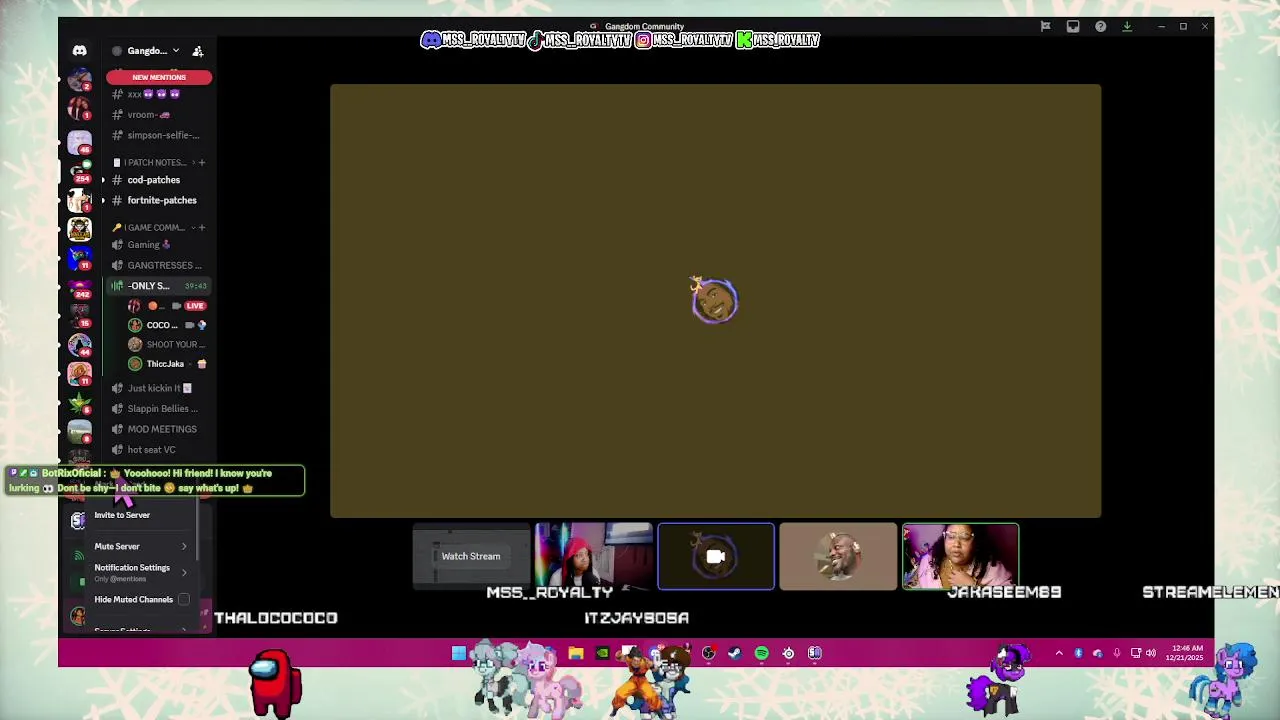Image resolution: width=1280 pixels, height=720 pixels.
Task: Select user ThiccJaka in the voice channel
Action: (167, 364)
